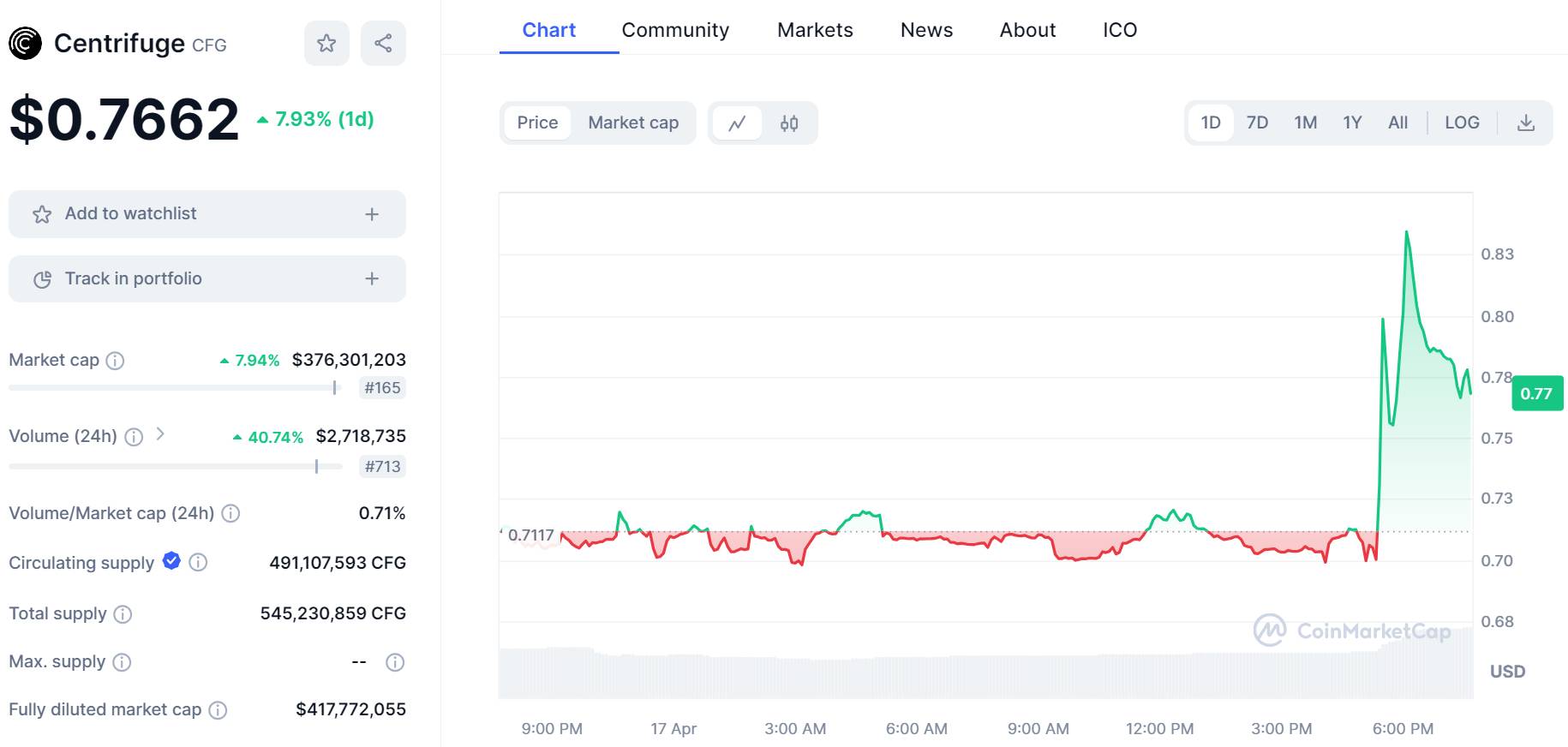
Task: Open the share icon button
Action: (383, 43)
